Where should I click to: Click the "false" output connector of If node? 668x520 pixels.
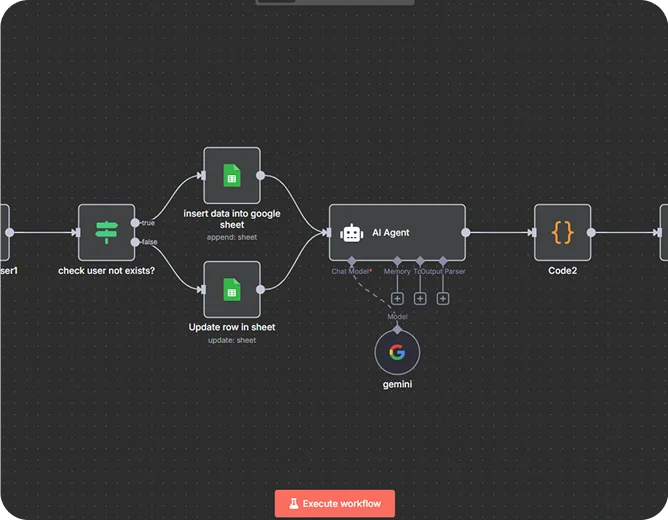point(136,241)
